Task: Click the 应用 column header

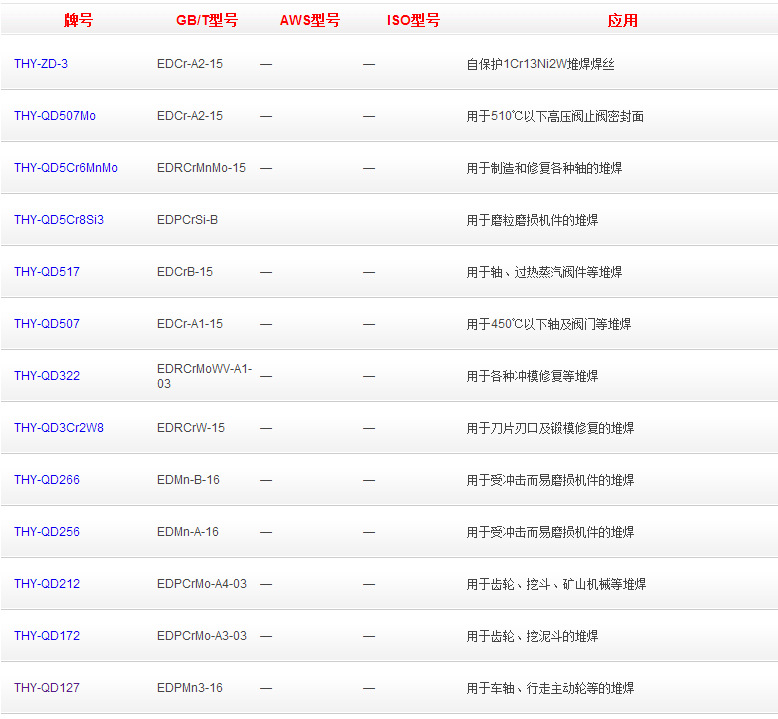Action: point(622,20)
